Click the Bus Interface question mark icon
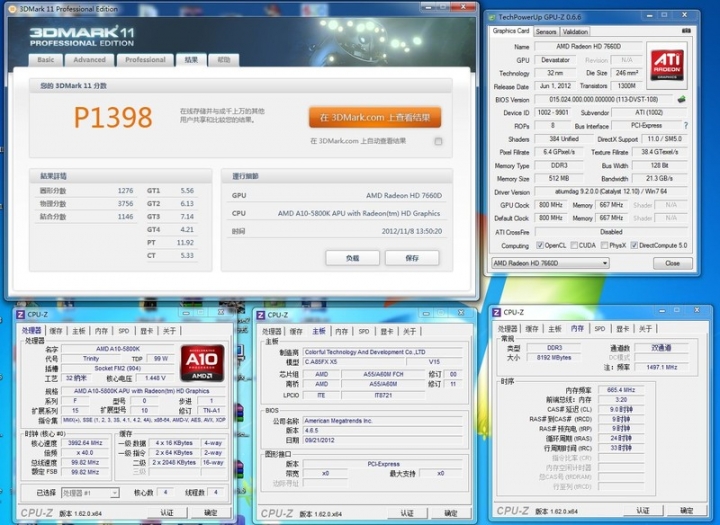The height and width of the screenshot is (525, 720). tap(686, 125)
